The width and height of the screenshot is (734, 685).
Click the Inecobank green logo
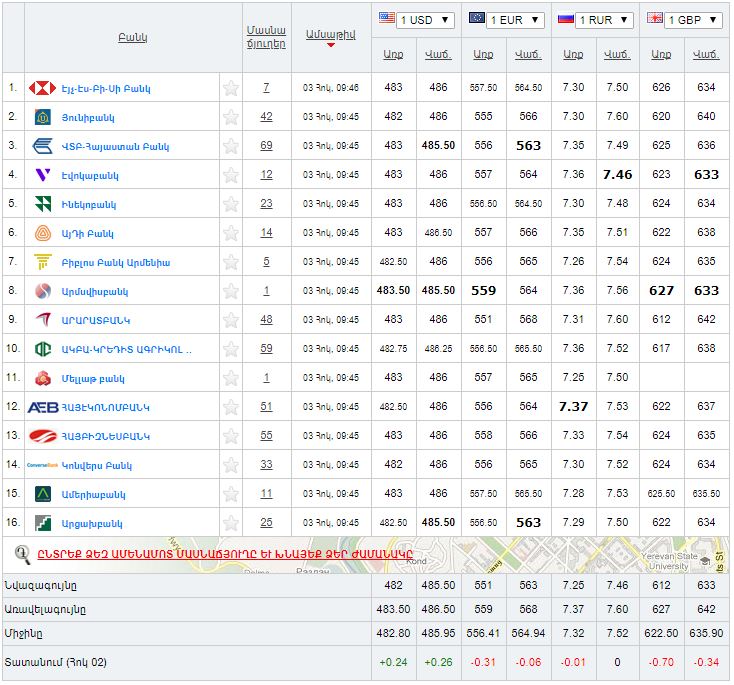tap(42, 204)
